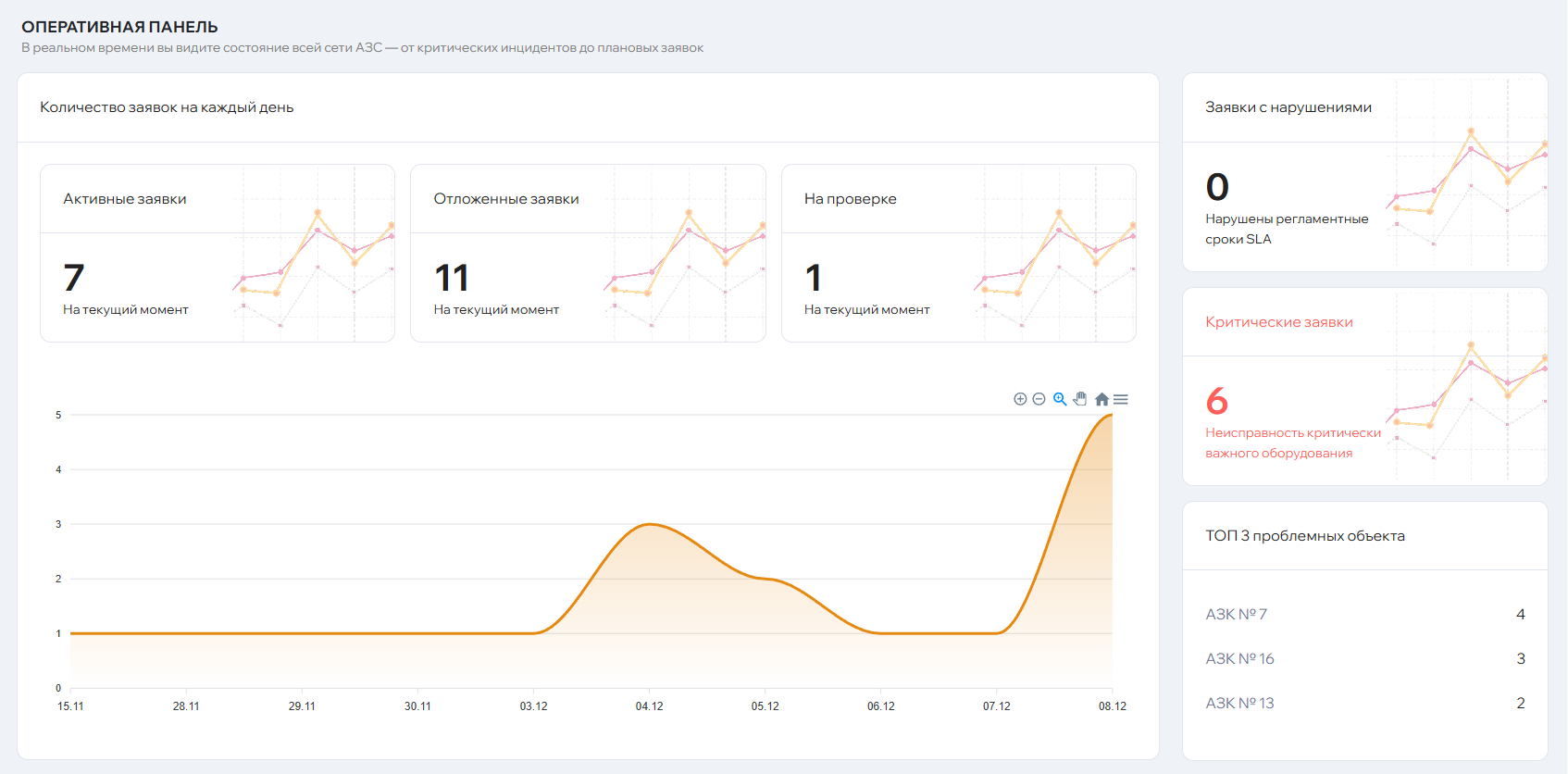The image size is (1568, 774).
Task: Open the Критические заявки heading
Action: click(x=1278, y=322)
